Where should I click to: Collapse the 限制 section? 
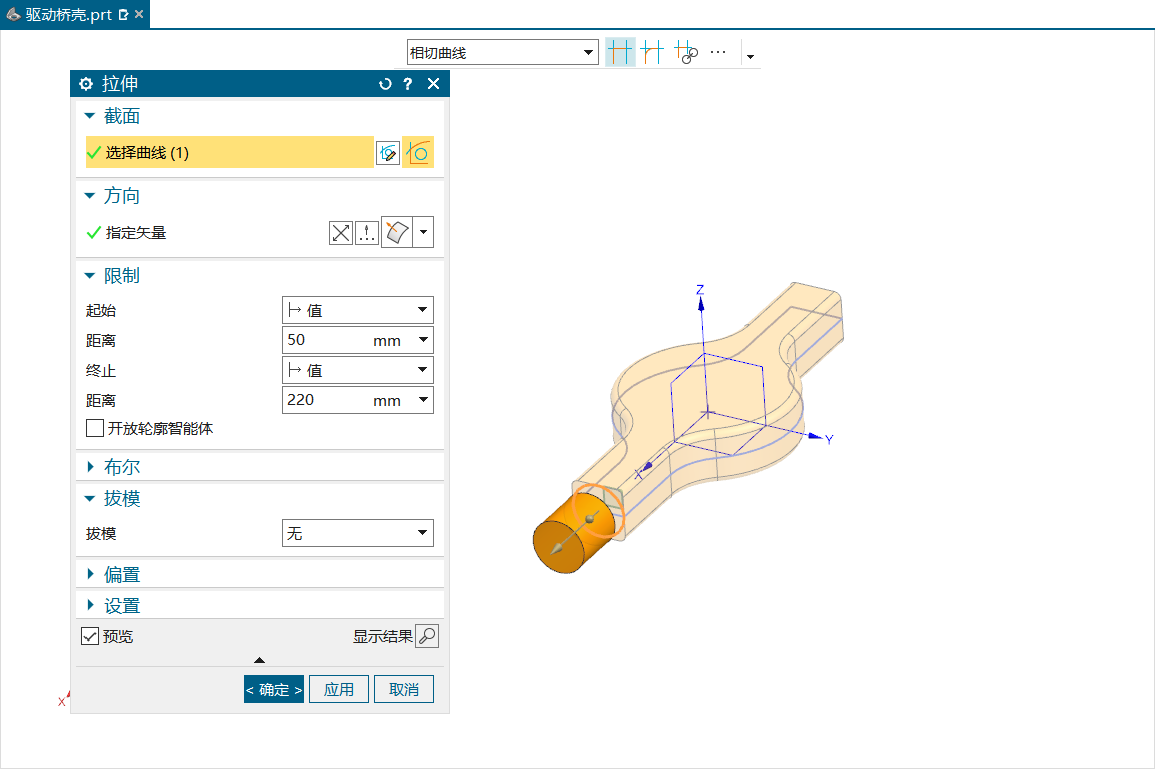point(90,275)
